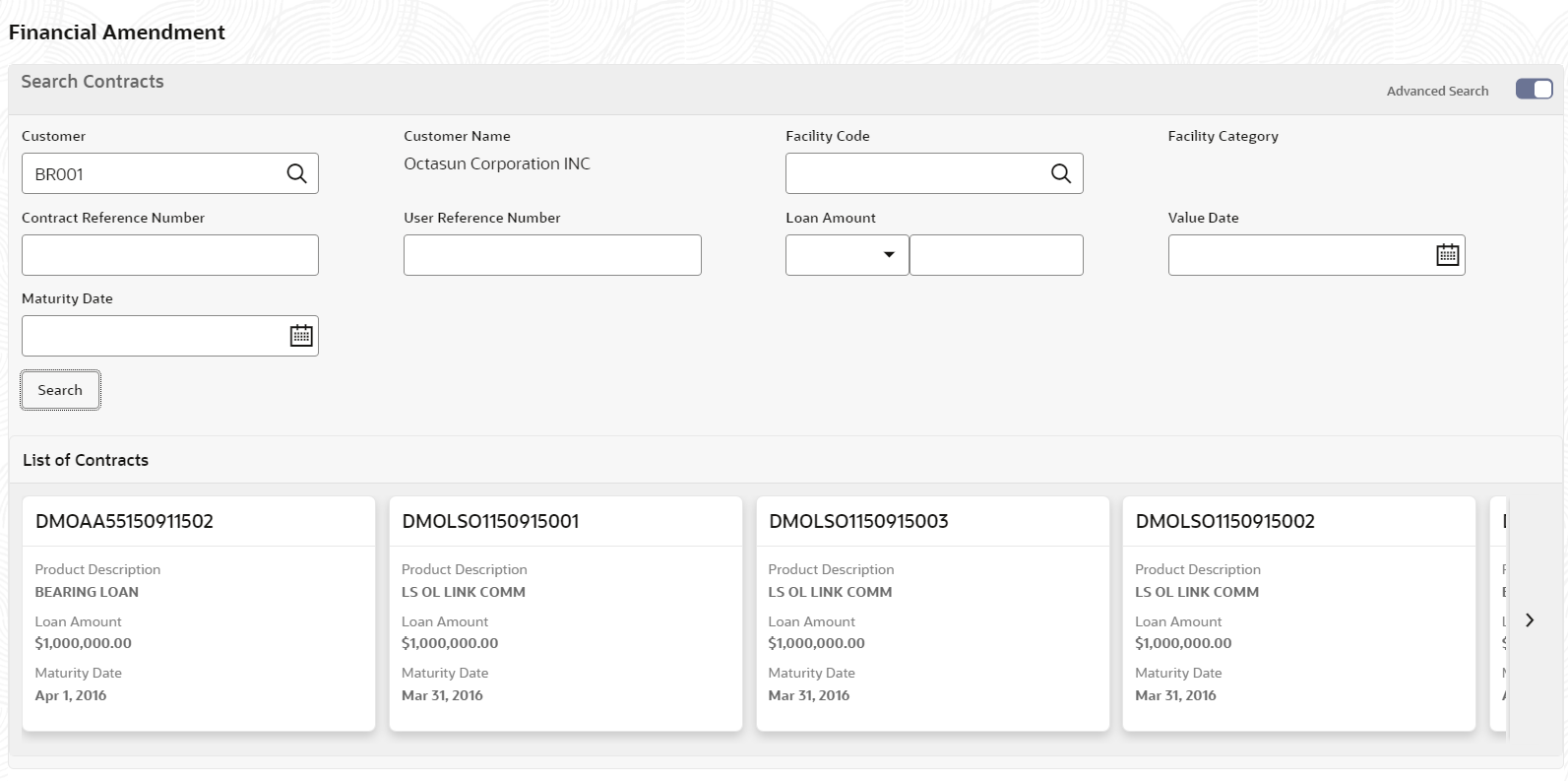This screenshot has height=781, width=1568.
Task: Open the Facility Code lookup magnifier icon
Action: 1060,174
